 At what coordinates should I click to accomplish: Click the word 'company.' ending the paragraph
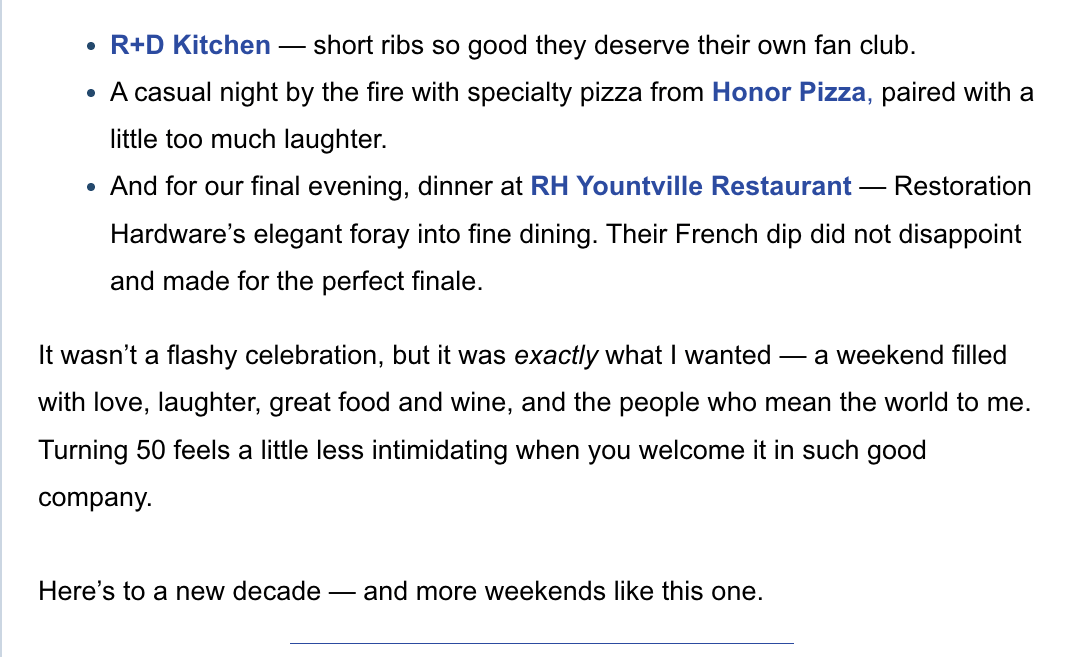tap(95, 497)
